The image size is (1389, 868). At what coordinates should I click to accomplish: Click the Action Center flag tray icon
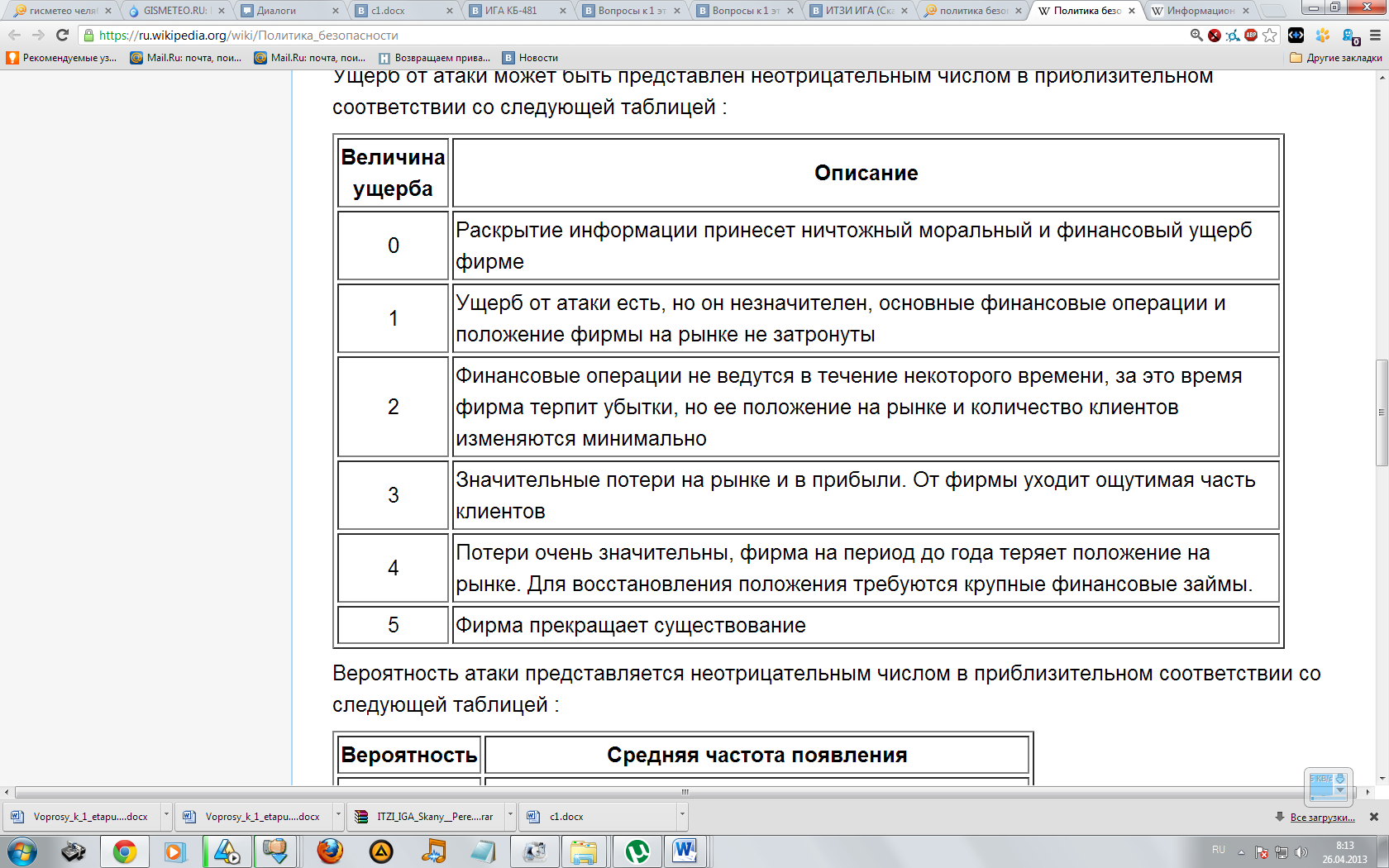[x=1262, y=852]
